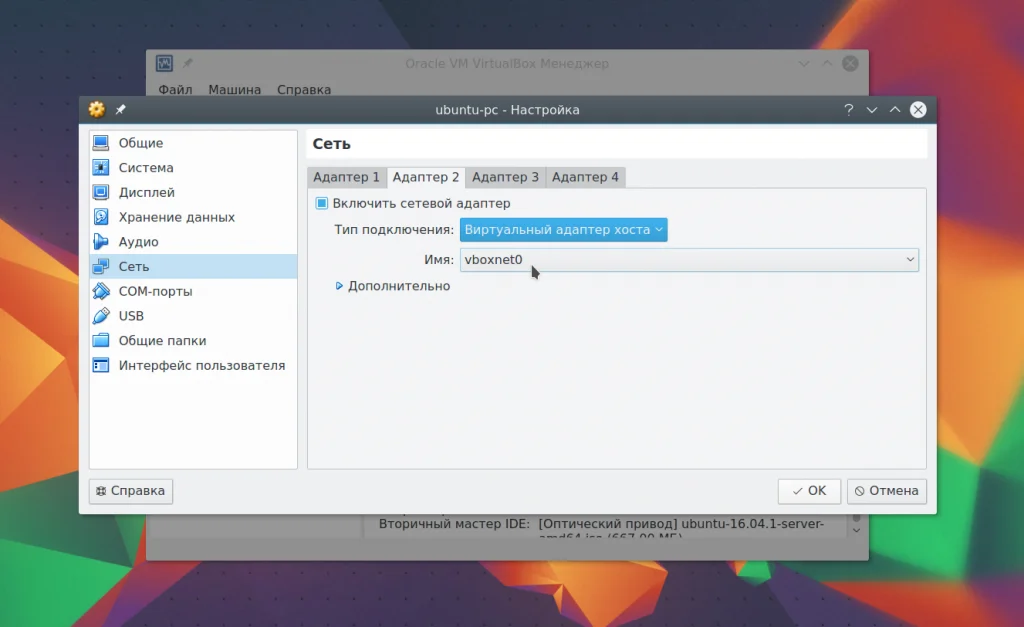Screen dimensions: 1024x627
Task: Click the pin icon in settings title bar
Action: point(120,110)
